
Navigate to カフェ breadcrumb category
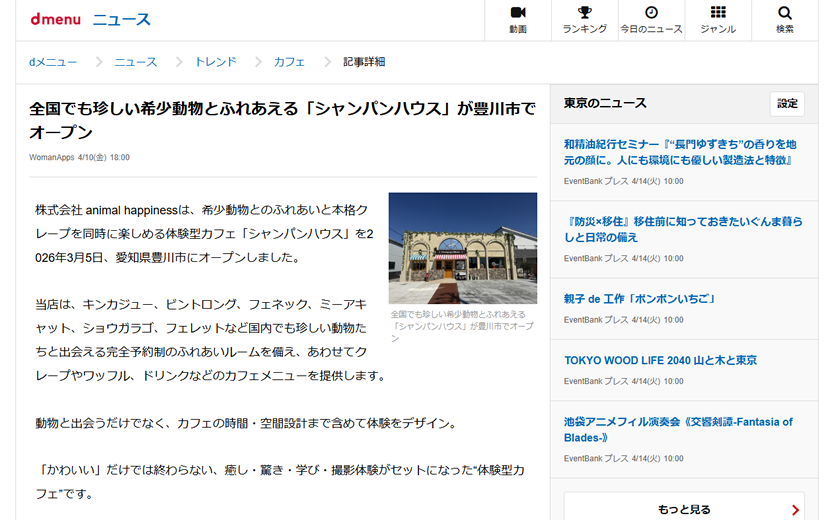pos(289,62)
